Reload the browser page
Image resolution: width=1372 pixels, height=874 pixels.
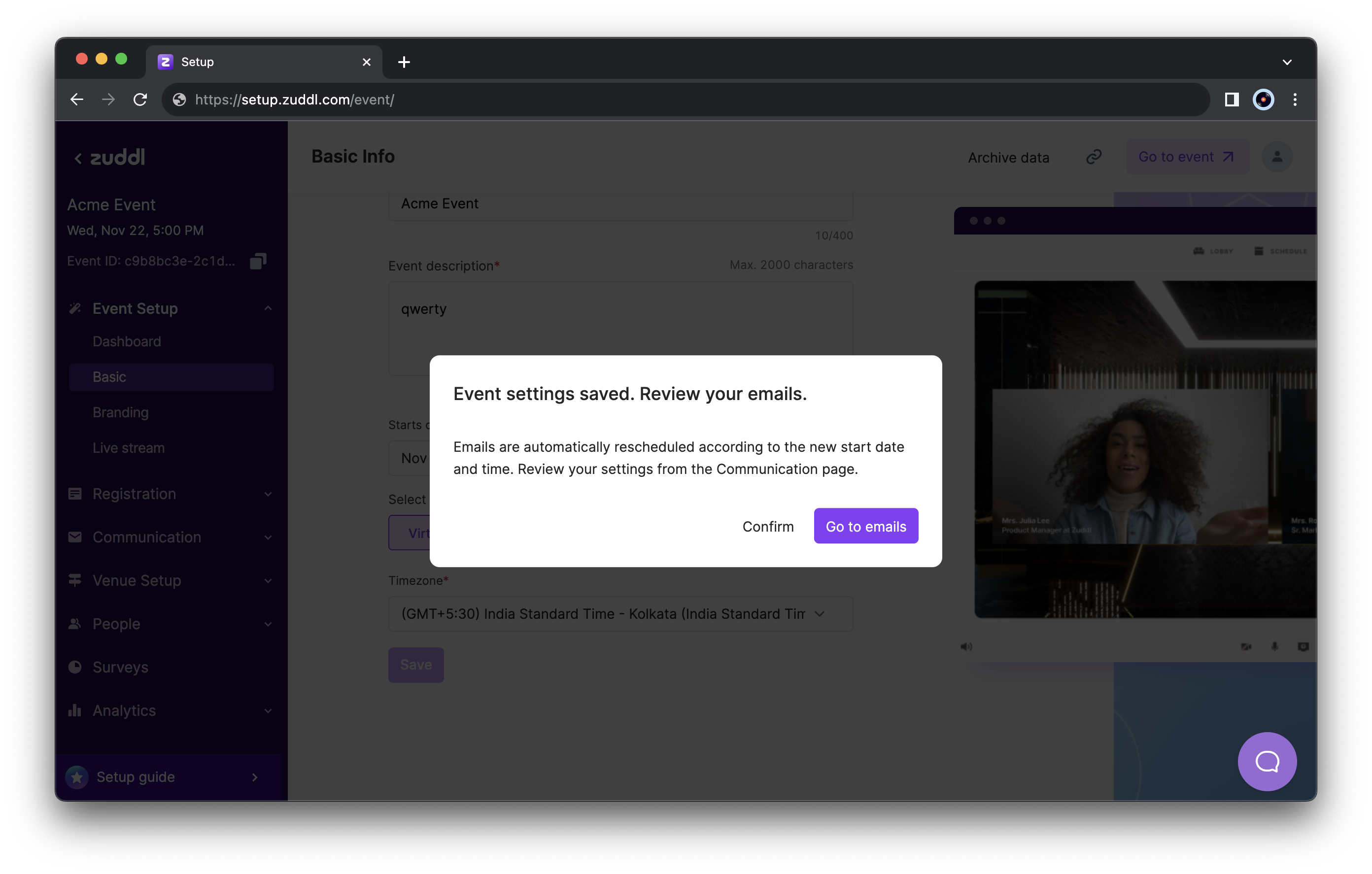pos(140,100)
